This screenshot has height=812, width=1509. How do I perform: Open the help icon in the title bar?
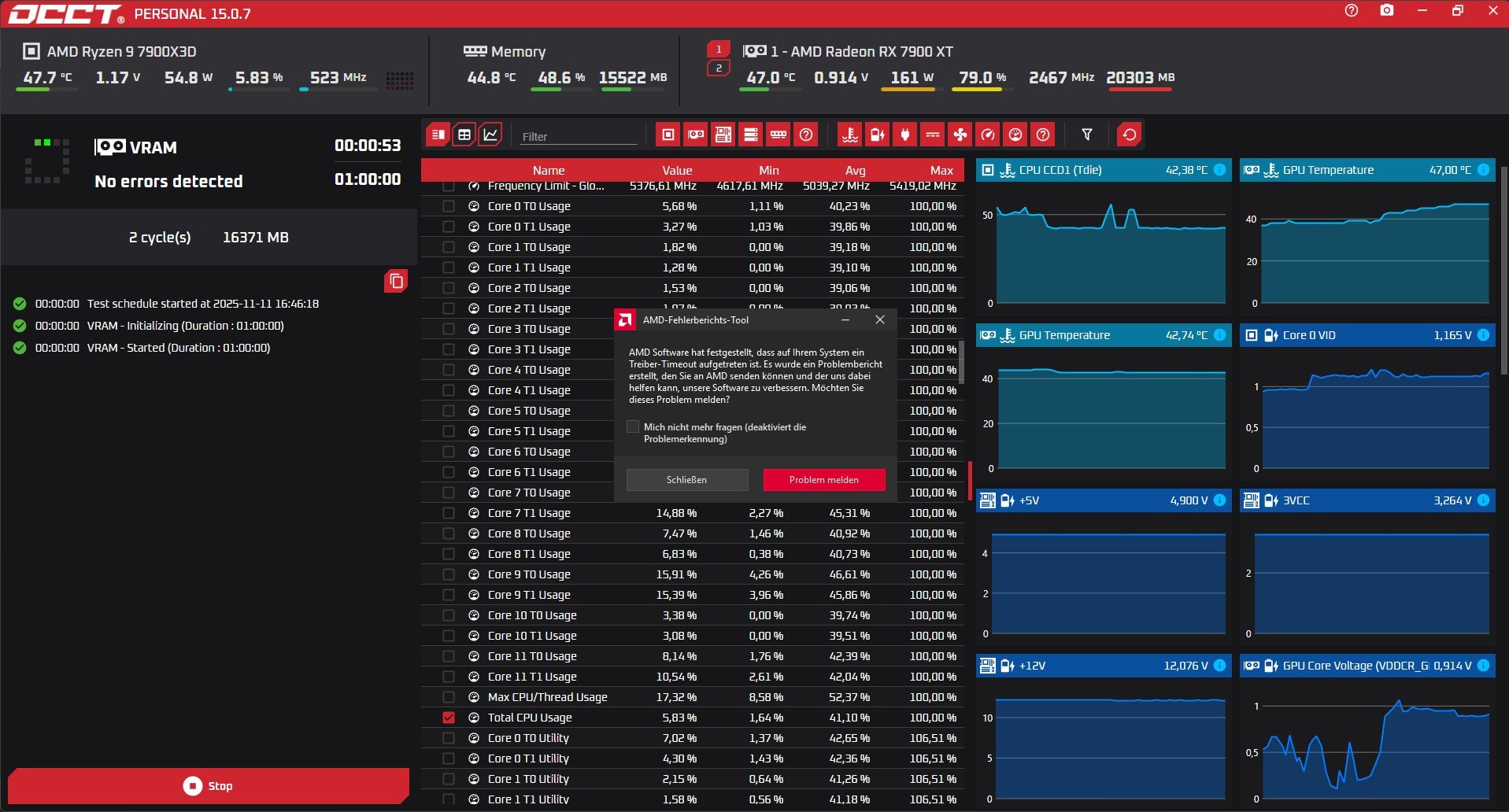1352,11
